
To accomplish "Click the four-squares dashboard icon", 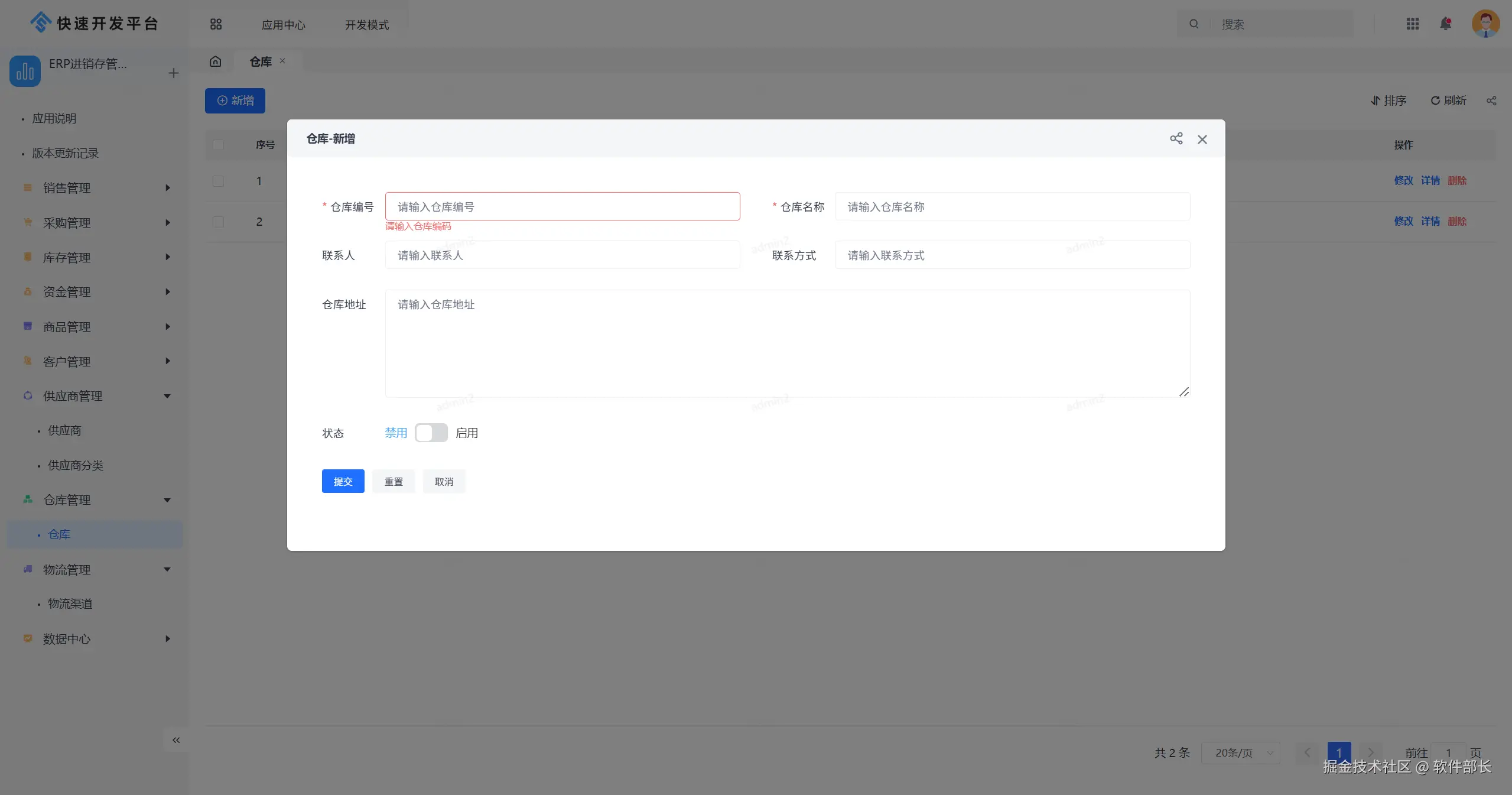I will pos(216,24).
